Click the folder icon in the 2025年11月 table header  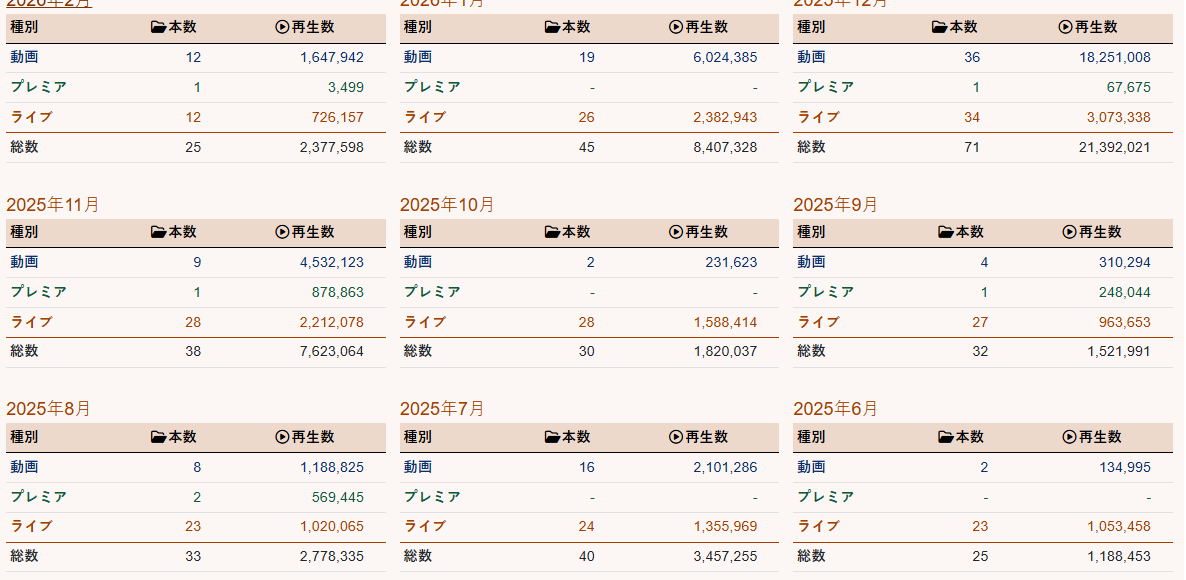[158, 232]
